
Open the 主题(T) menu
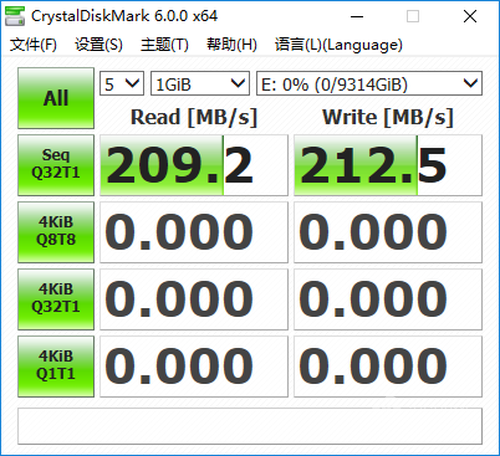(165, 45)
